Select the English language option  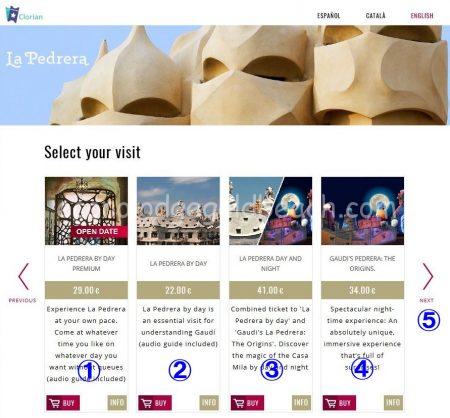[422, 16]
